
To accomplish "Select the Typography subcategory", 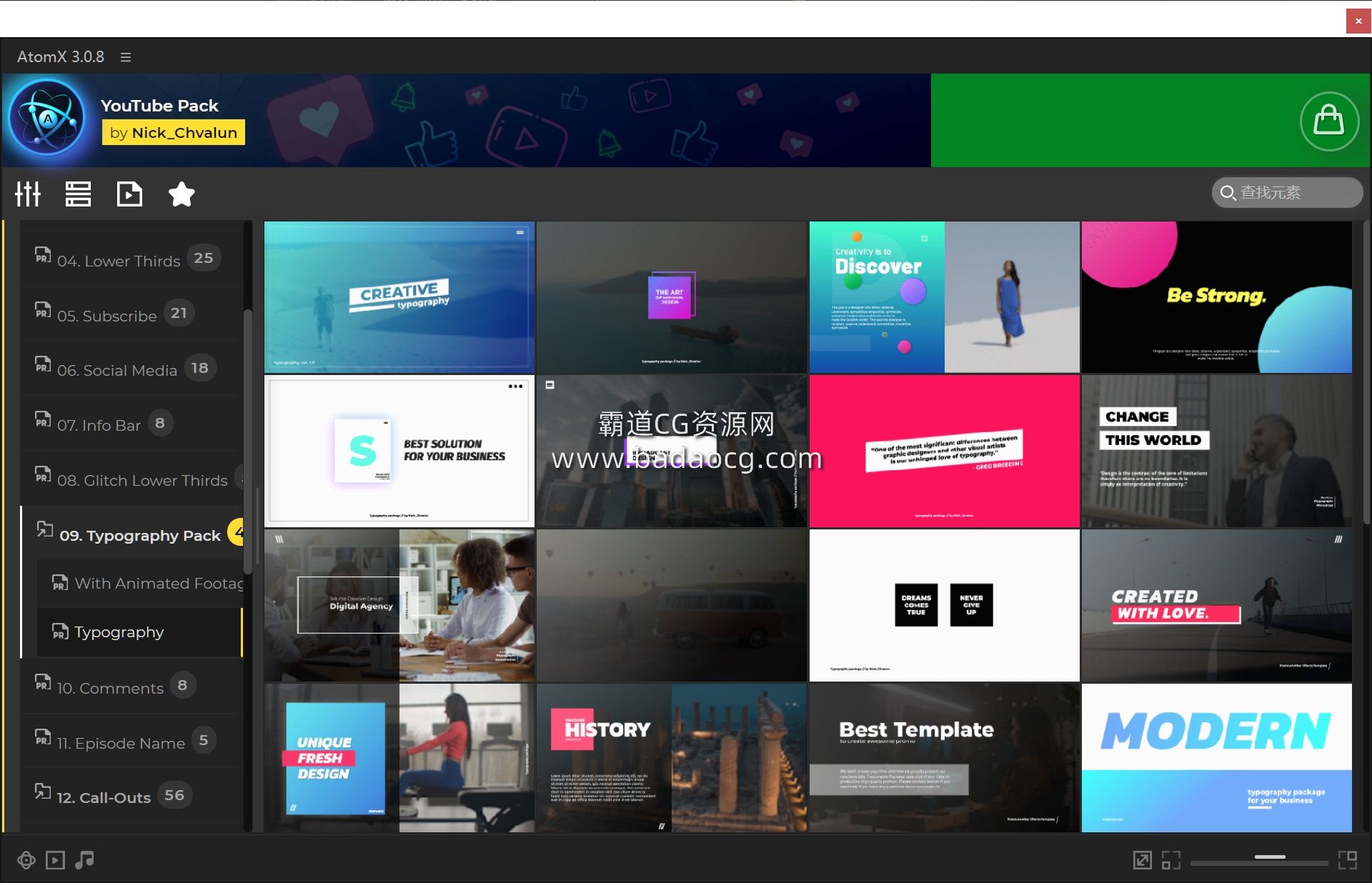I will click(140, 632).
